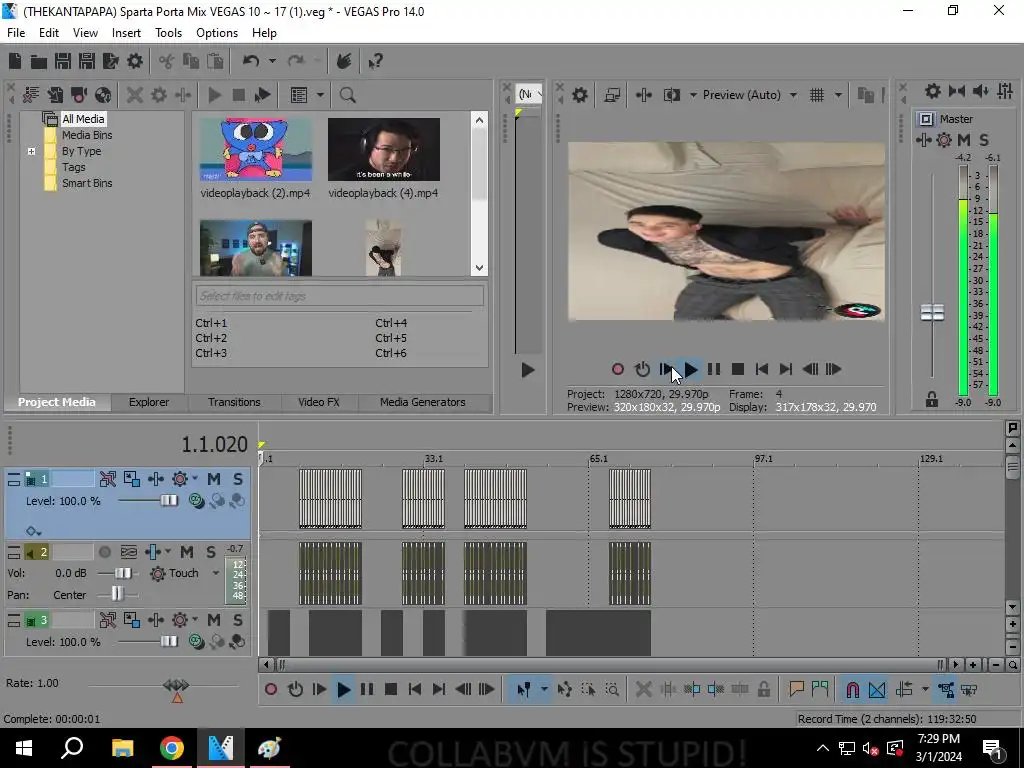Select the Smart Bins folder
This screenshot has width=1024, height=768.
click(x=87, y=184)
